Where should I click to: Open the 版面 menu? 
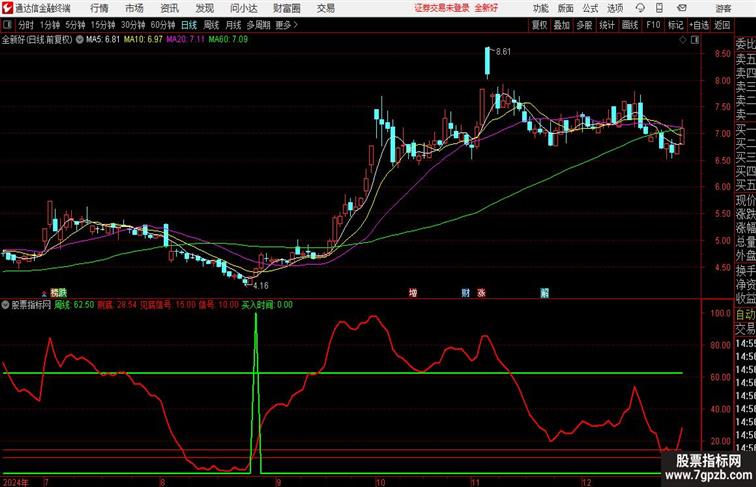(x=566, y=8)
